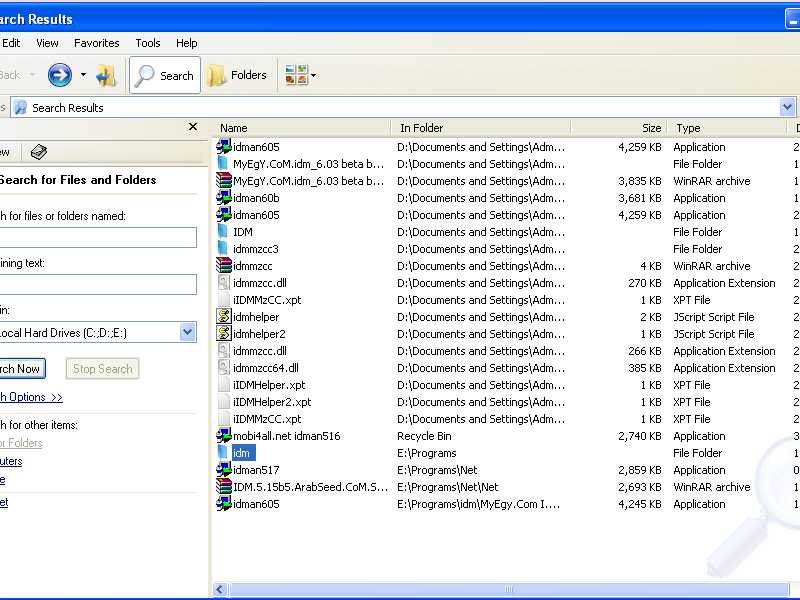Click the 3,681 KB size cell
The height and width of the screenshot is (600, 800).
click(640, 198)
